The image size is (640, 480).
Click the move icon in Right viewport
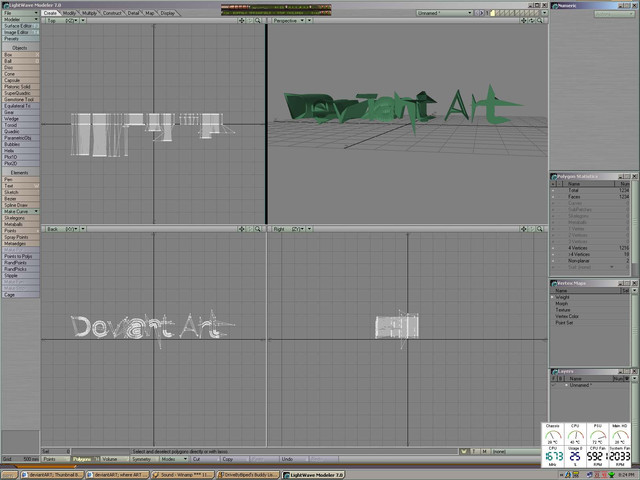[524, 229]
